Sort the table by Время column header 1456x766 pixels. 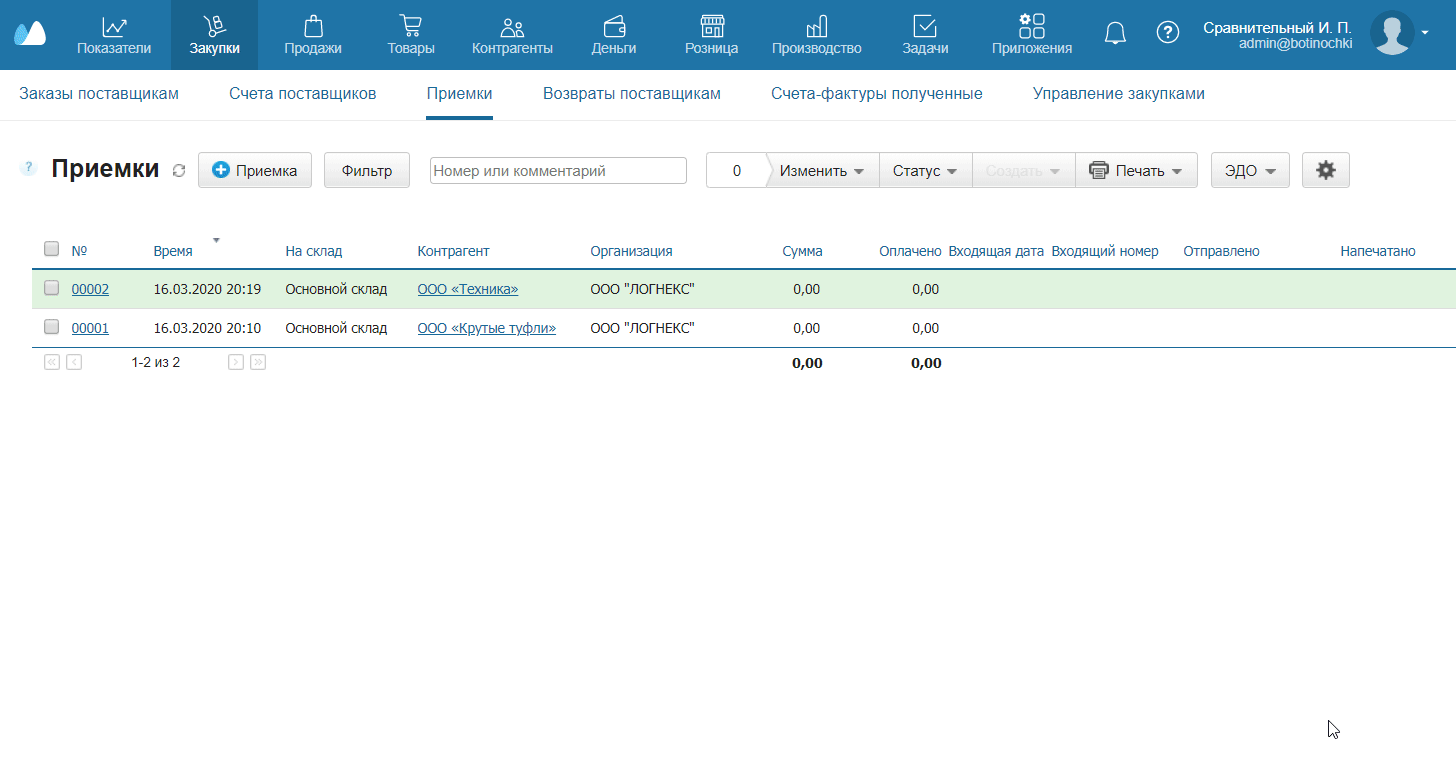point(173,251)
